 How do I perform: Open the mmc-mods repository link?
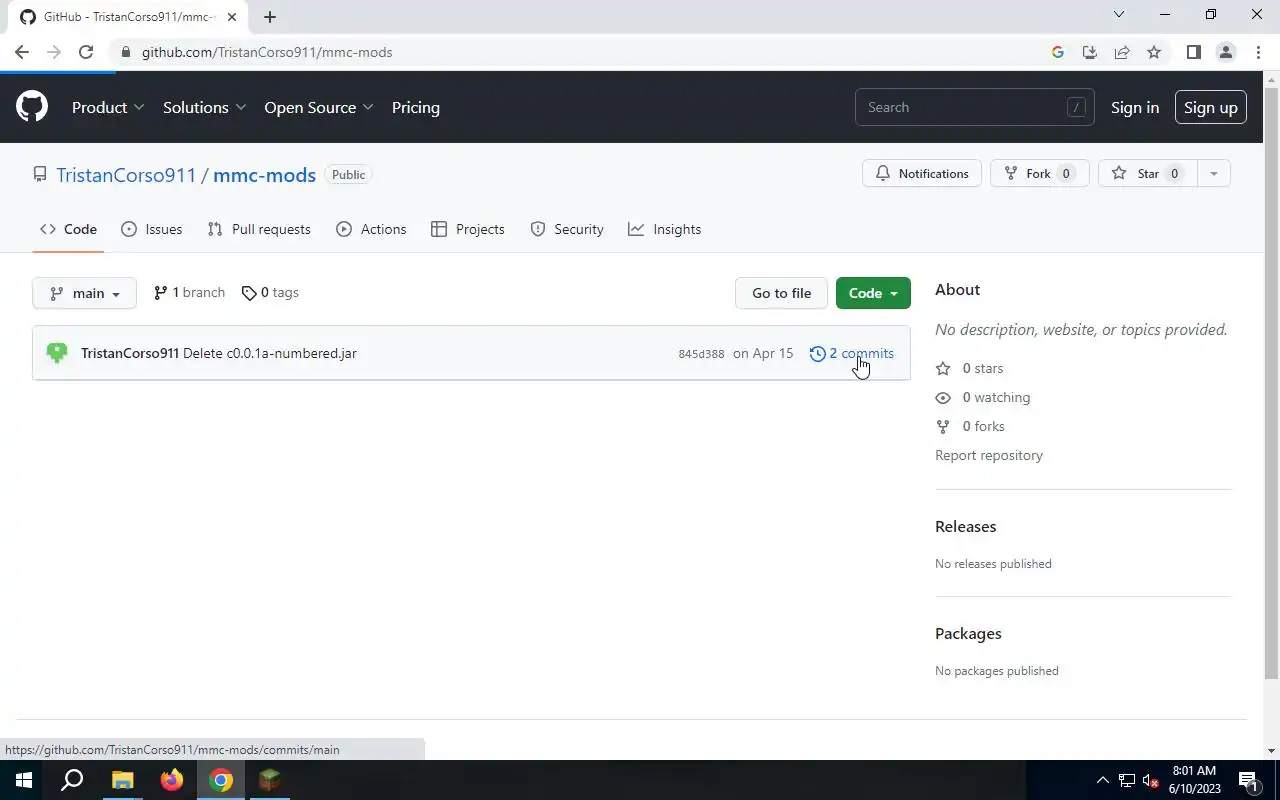[264, 175]
